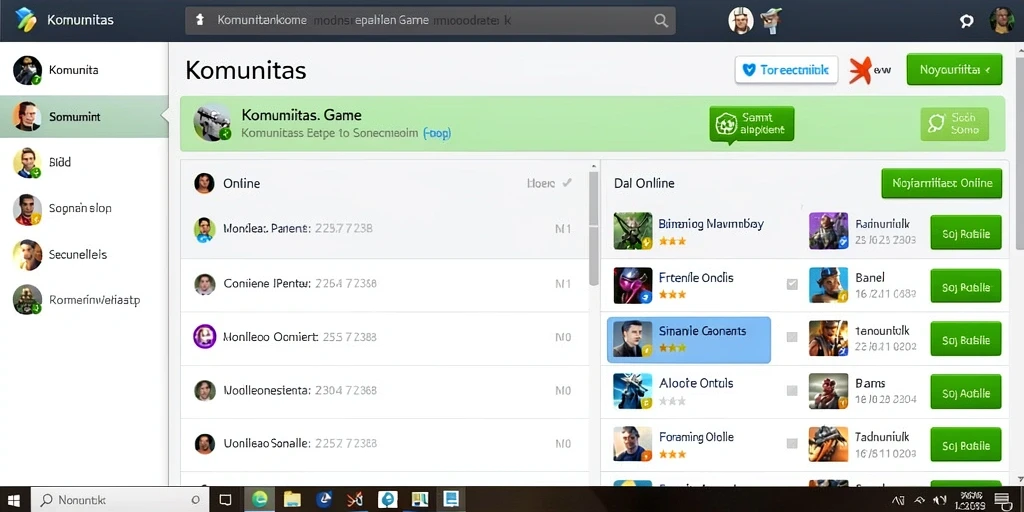Screen dimensions: 1024x512
Task: Toggle the checkbox in Frtenile Ondis row
Action: coord(792,284)
